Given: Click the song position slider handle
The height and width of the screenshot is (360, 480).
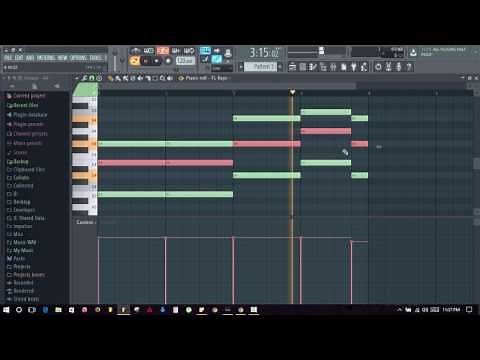Looking at the screenshot, I should pyautogui.click(x=321, y=51).
